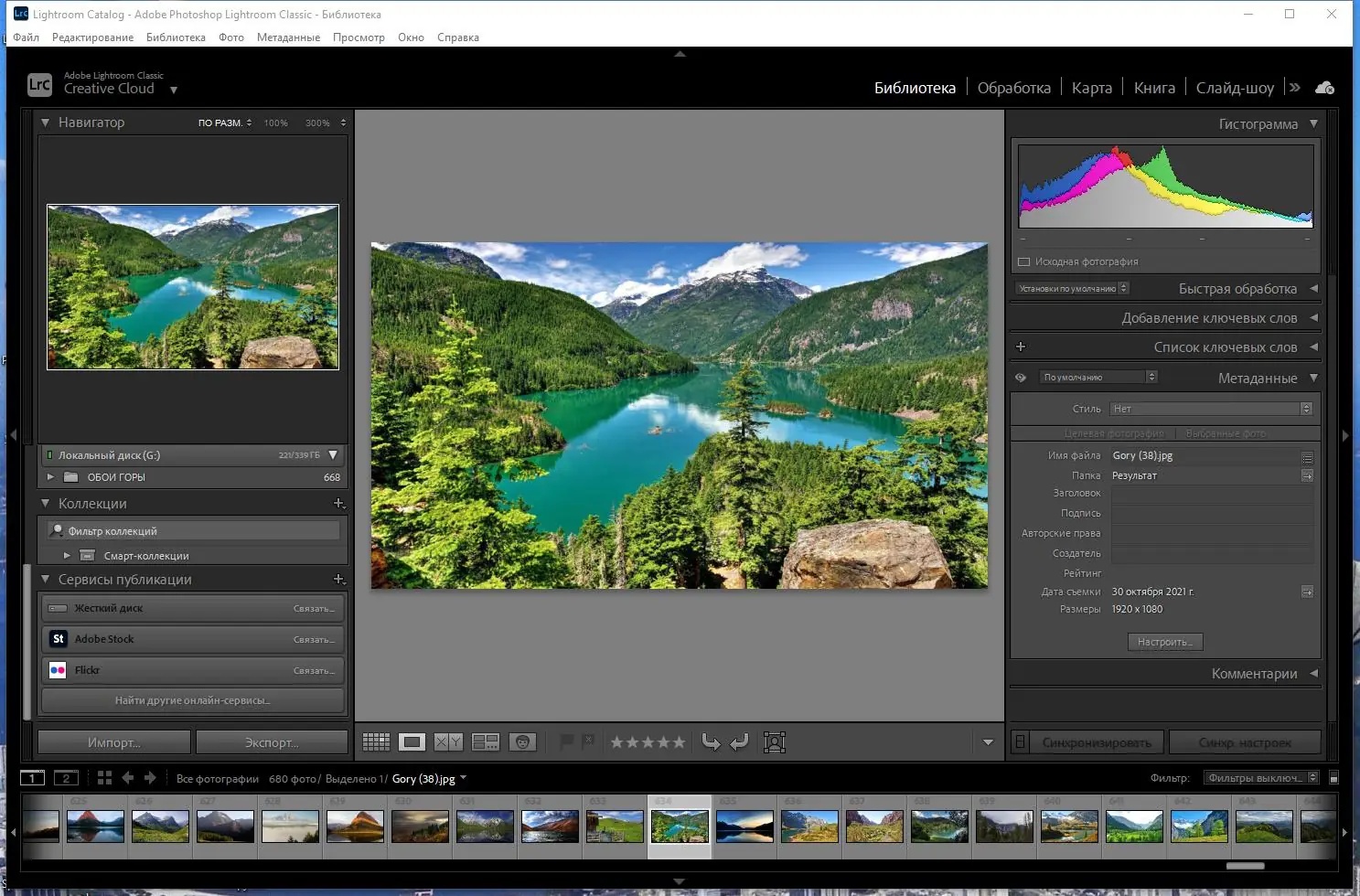Image resolution: width=1360 pixels, height=896 pixels.
Task: Switch to the Обработка module
Action: tap(1014, 87)
